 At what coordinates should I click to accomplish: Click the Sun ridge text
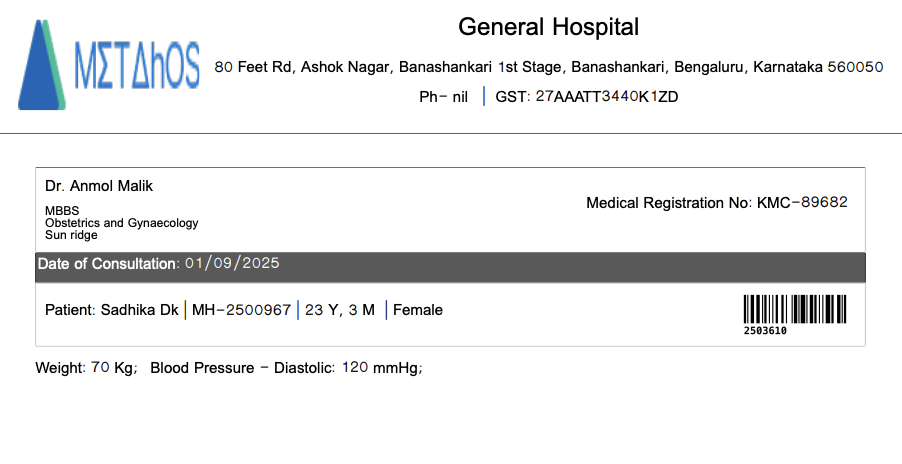72,235
